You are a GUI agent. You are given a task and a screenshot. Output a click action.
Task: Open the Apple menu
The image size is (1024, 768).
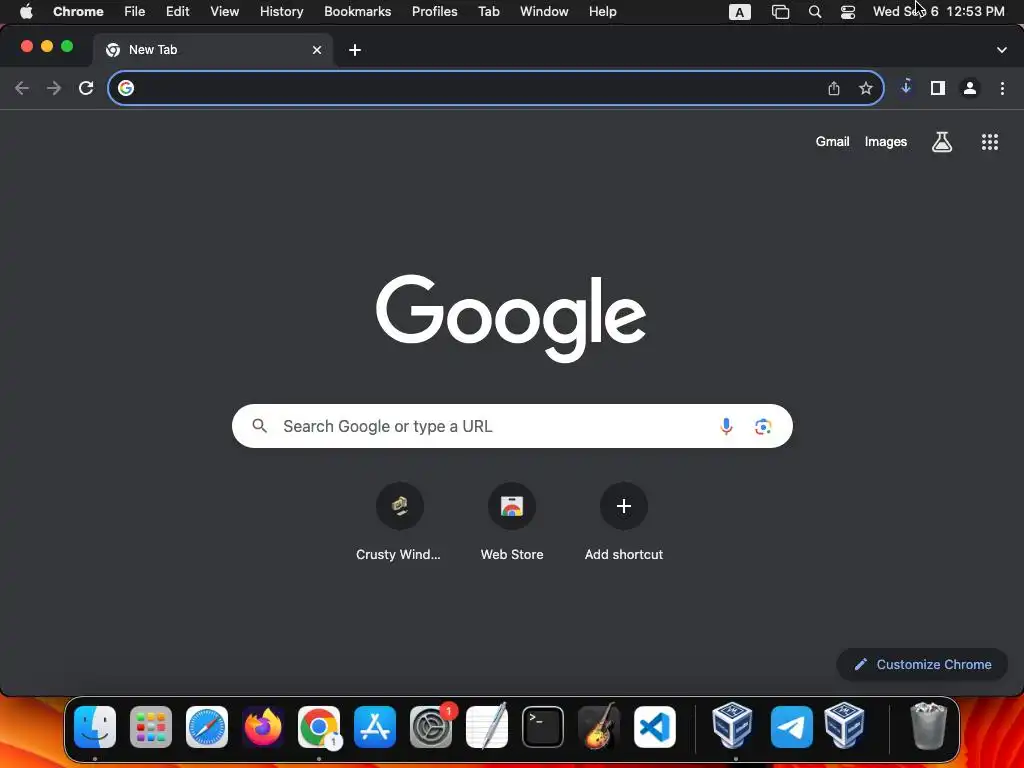coord(26,11)
